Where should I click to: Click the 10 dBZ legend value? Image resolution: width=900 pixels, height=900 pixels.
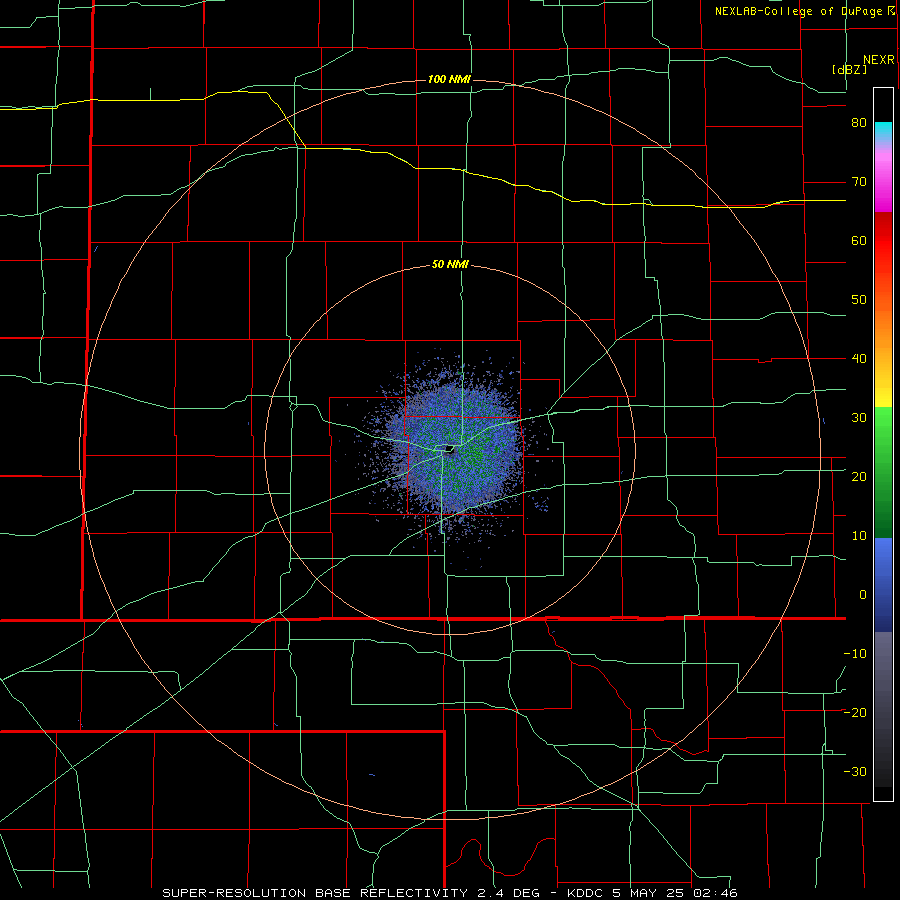click(x=859, y=536)
